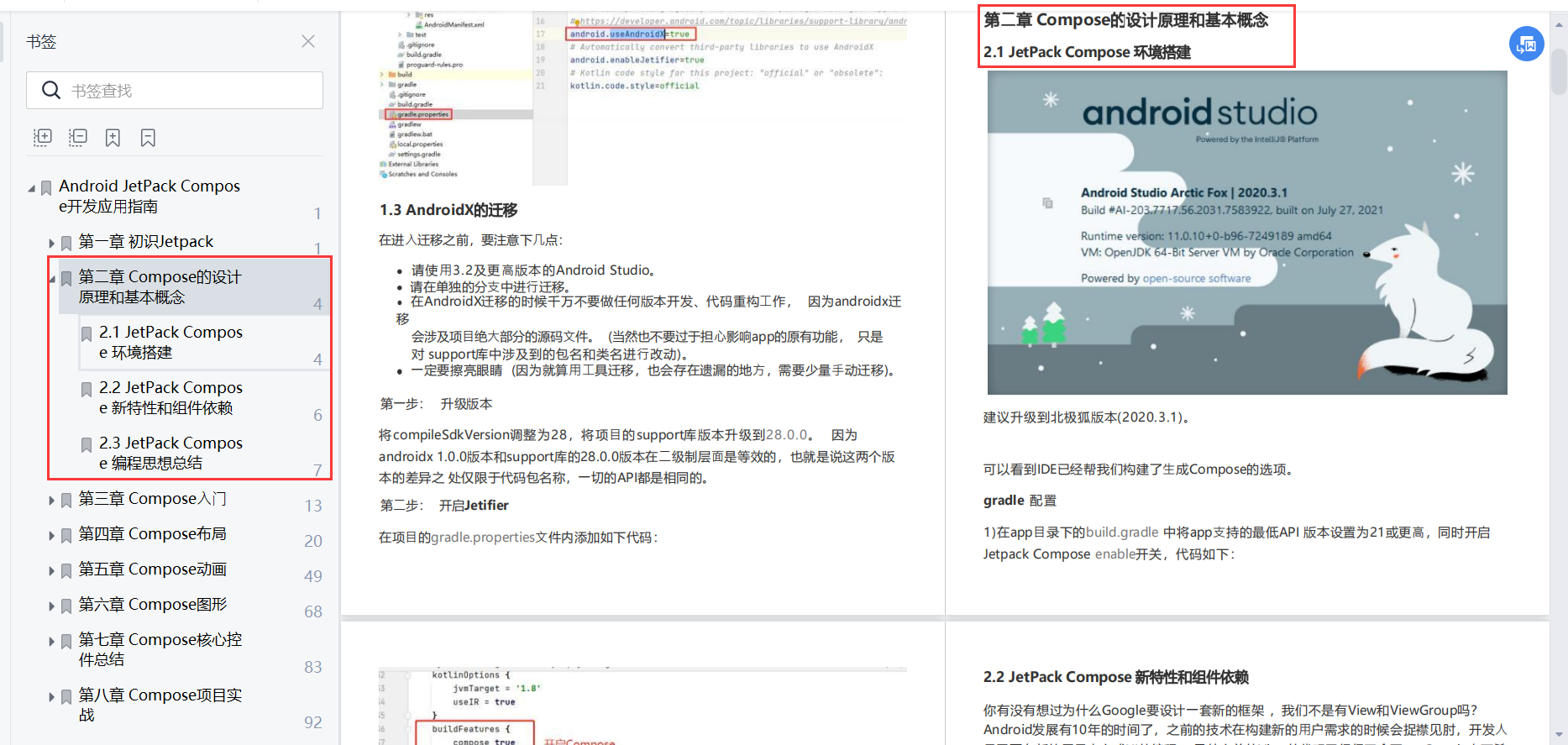Click the blue floating assistant icon
The height and width of the screenshot is (745, 1568).
[x=1526, y=44]
